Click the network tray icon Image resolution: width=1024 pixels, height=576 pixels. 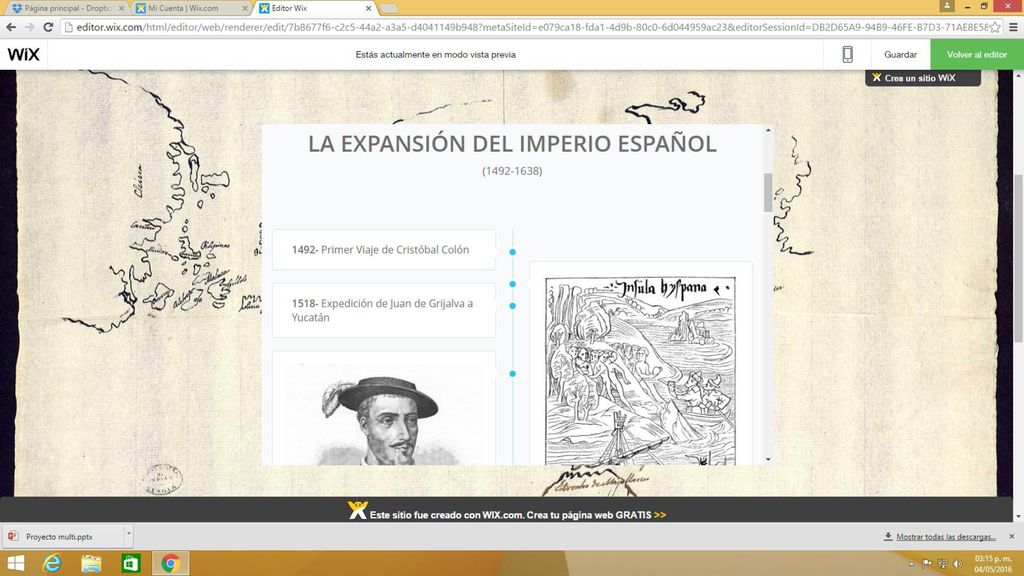[x=942, y=564]
